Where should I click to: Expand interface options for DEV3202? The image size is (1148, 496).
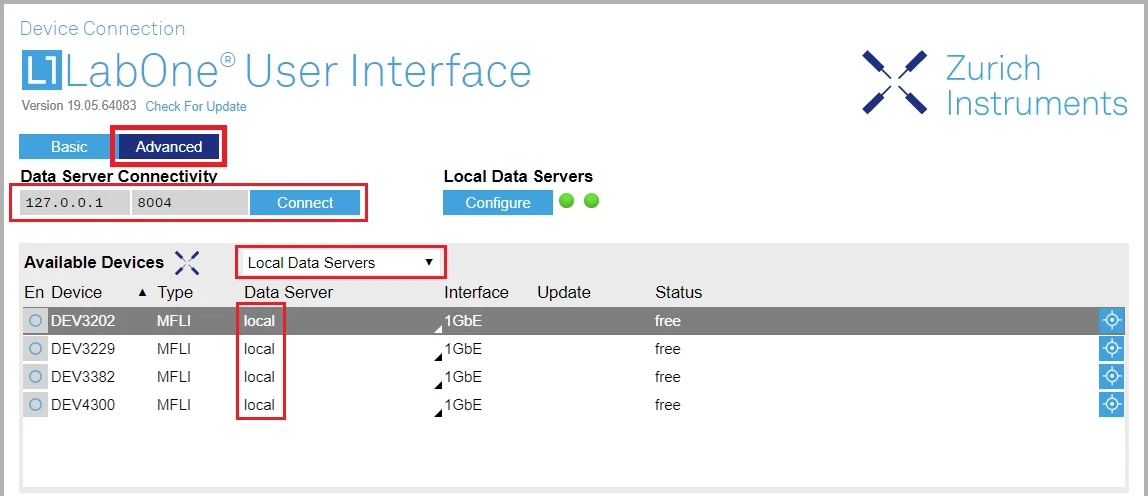point(439,329)
